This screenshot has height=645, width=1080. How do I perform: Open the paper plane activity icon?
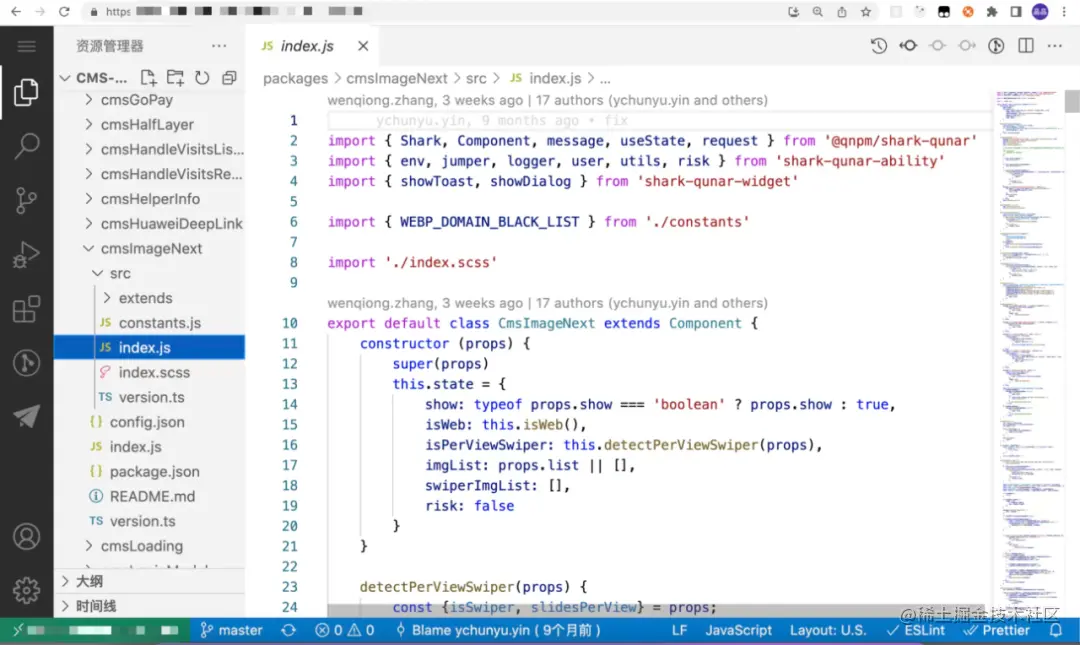[x=26, y=416]
